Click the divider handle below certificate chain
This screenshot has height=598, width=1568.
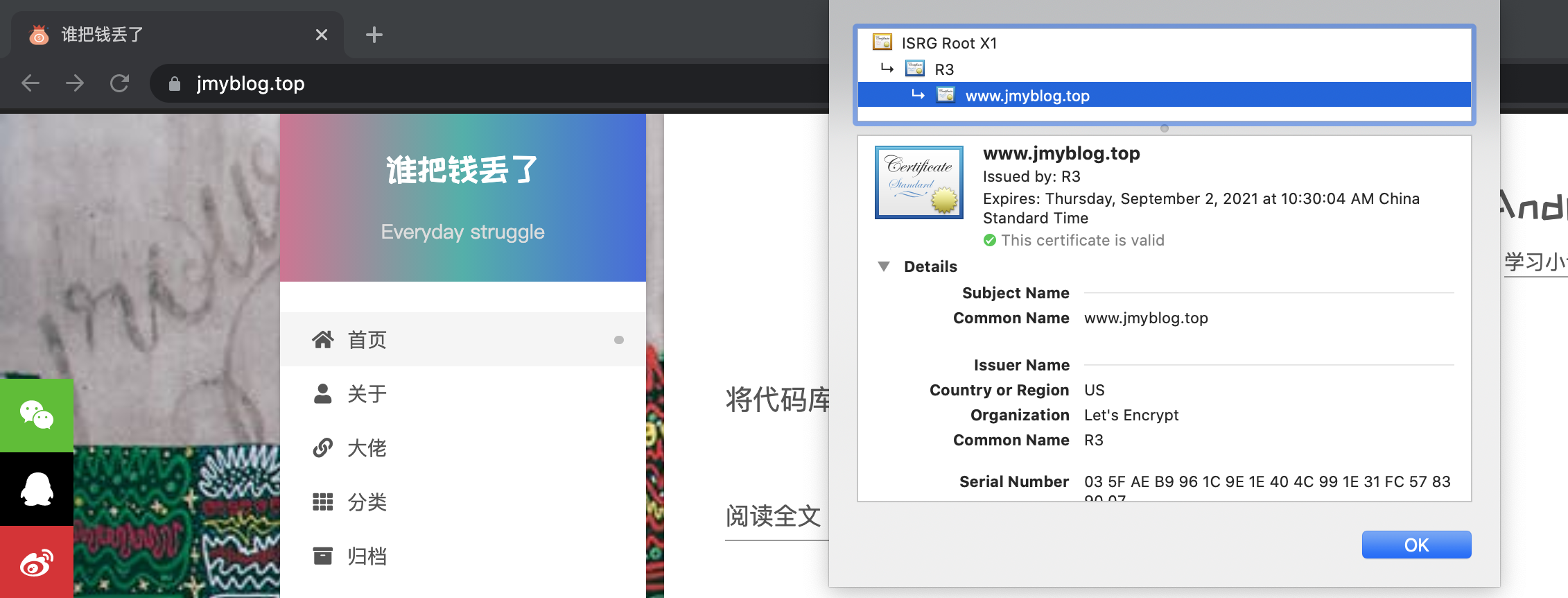point(1165,128)
